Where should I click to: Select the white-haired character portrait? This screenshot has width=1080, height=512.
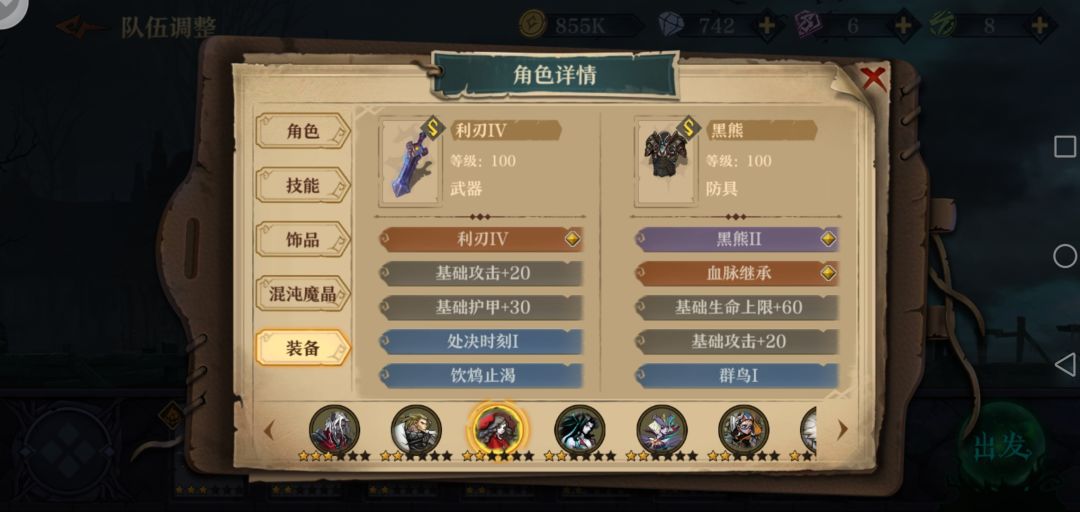click(x=334, y=429)
